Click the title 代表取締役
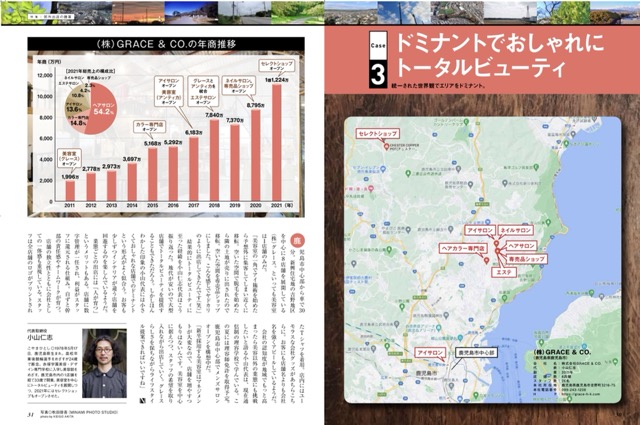This screenshot has width=640, height=425. pos(36,331)
